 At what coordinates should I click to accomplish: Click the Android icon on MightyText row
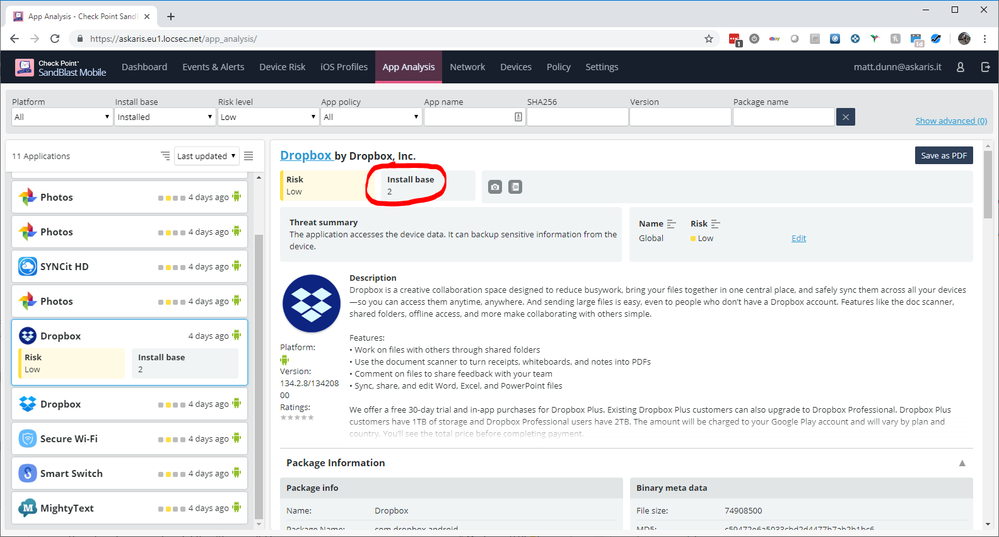tap(236, 507)
